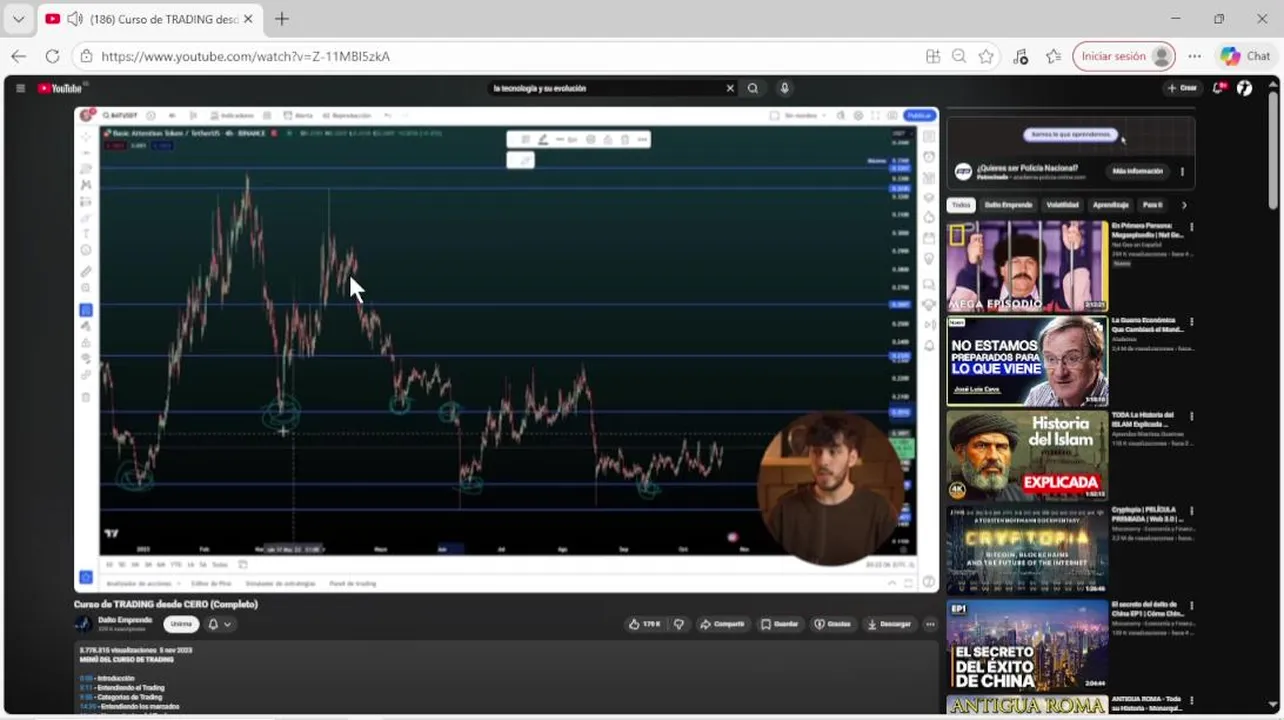Start voice search with the microphone
The width and height of the screenshot is (1284, 720).
[785, 88]
